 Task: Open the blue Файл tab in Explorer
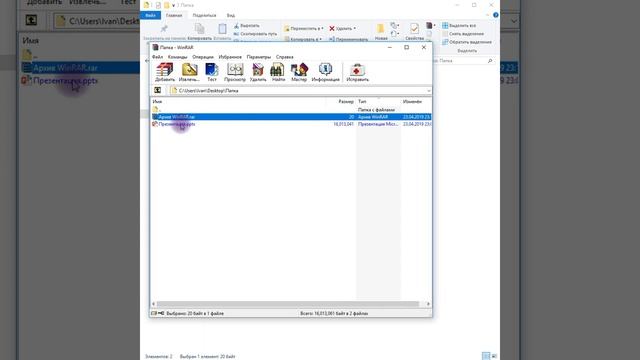tap(150, 16)
